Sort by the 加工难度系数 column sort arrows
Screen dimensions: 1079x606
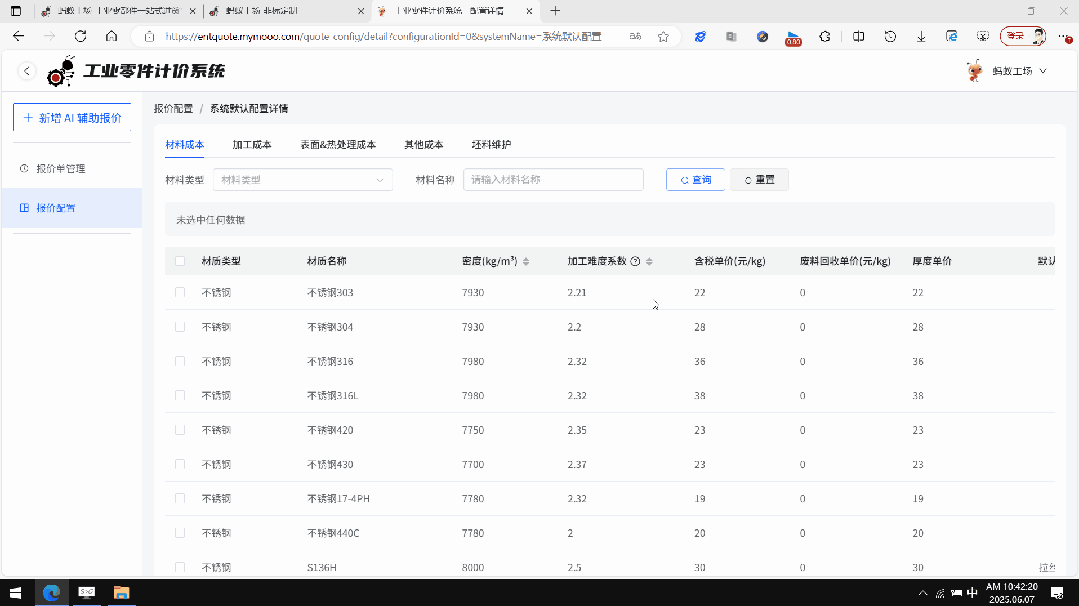[649, 261]
